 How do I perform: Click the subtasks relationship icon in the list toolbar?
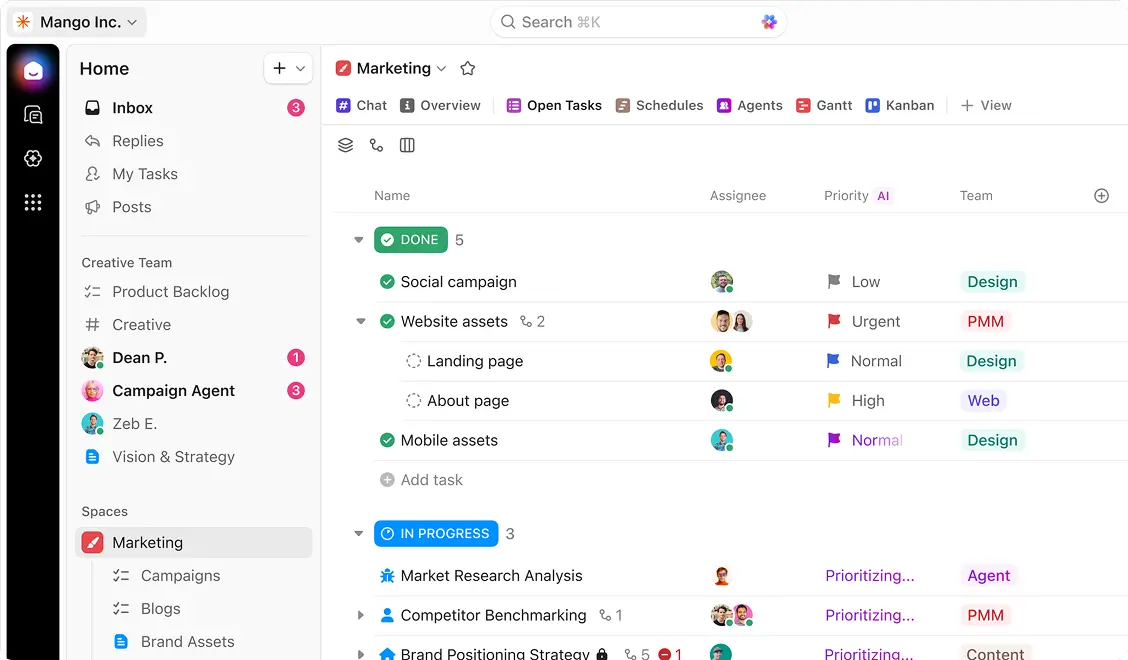(x=376, y=145)
